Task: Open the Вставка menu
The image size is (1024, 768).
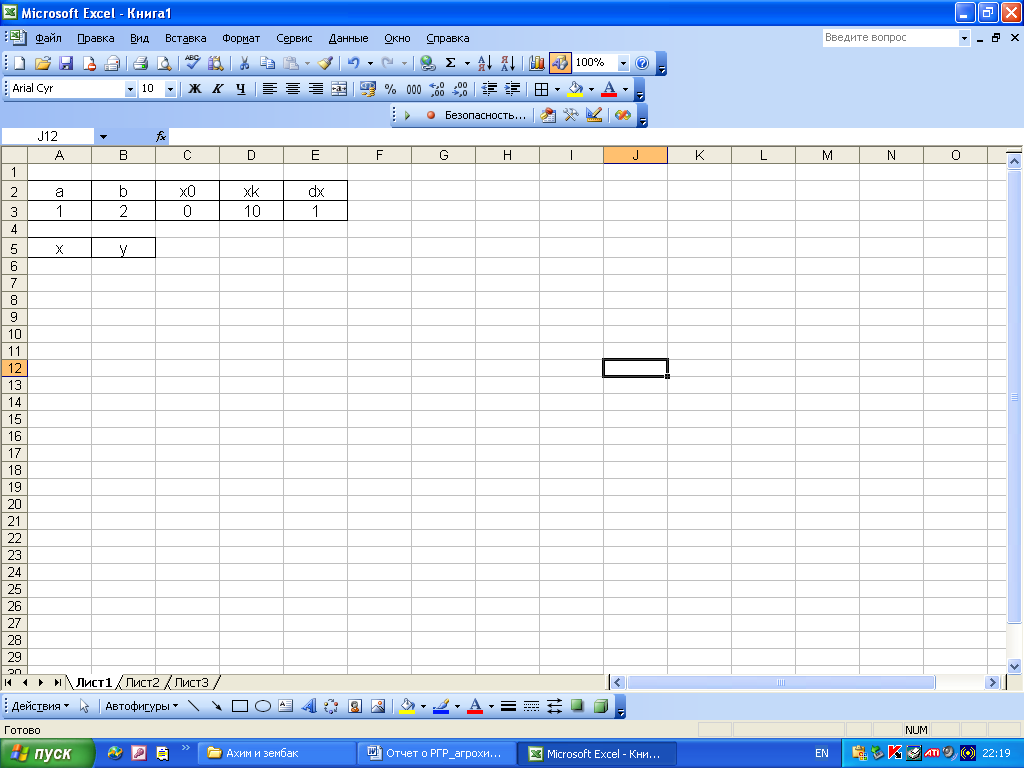Action: [x=185, y=38]
